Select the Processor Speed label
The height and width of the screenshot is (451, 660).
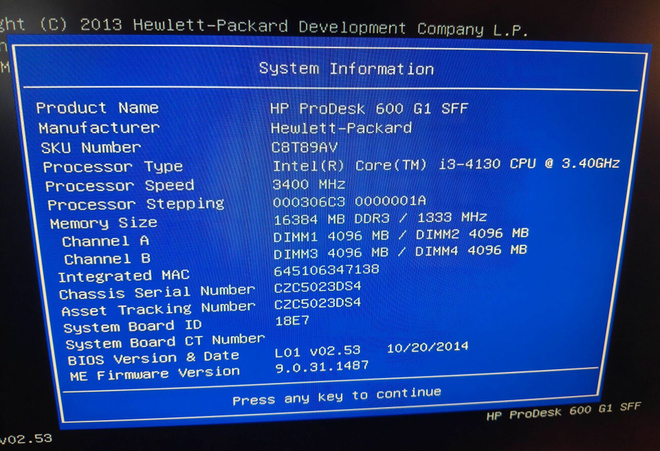(x=120, y=185)
